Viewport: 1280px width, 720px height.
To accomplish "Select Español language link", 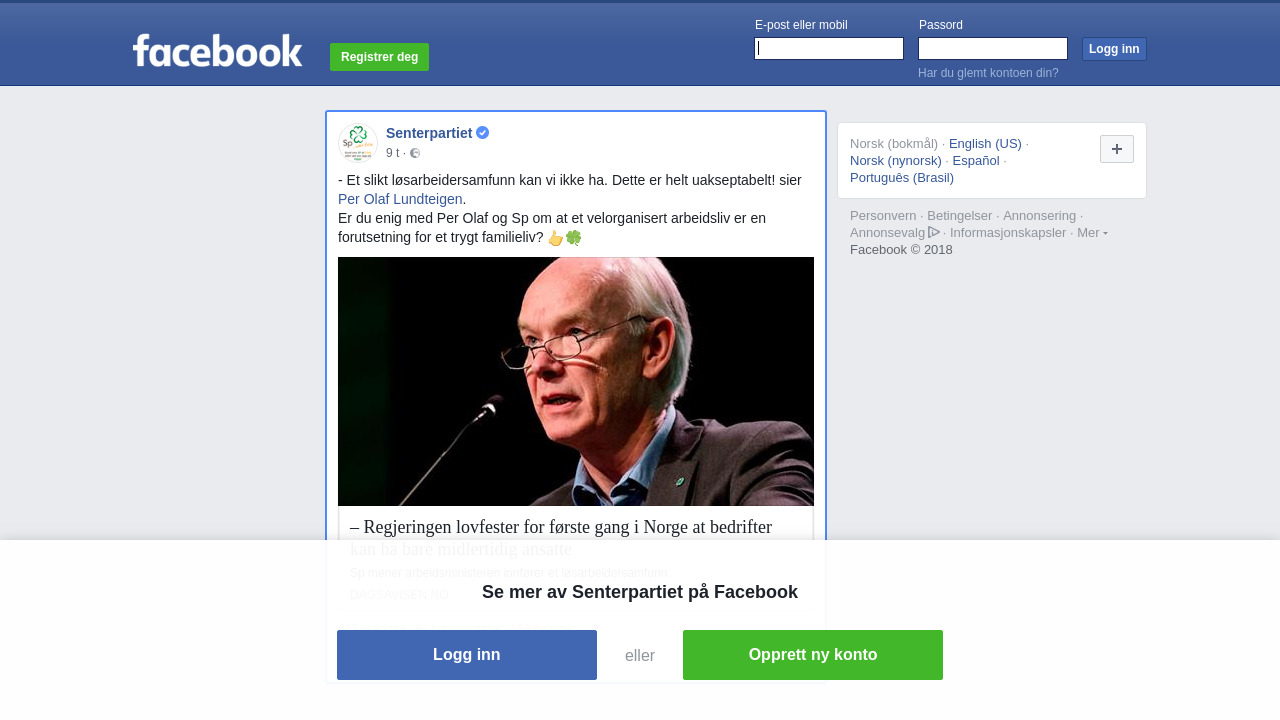I will click(x=976, y=160).
